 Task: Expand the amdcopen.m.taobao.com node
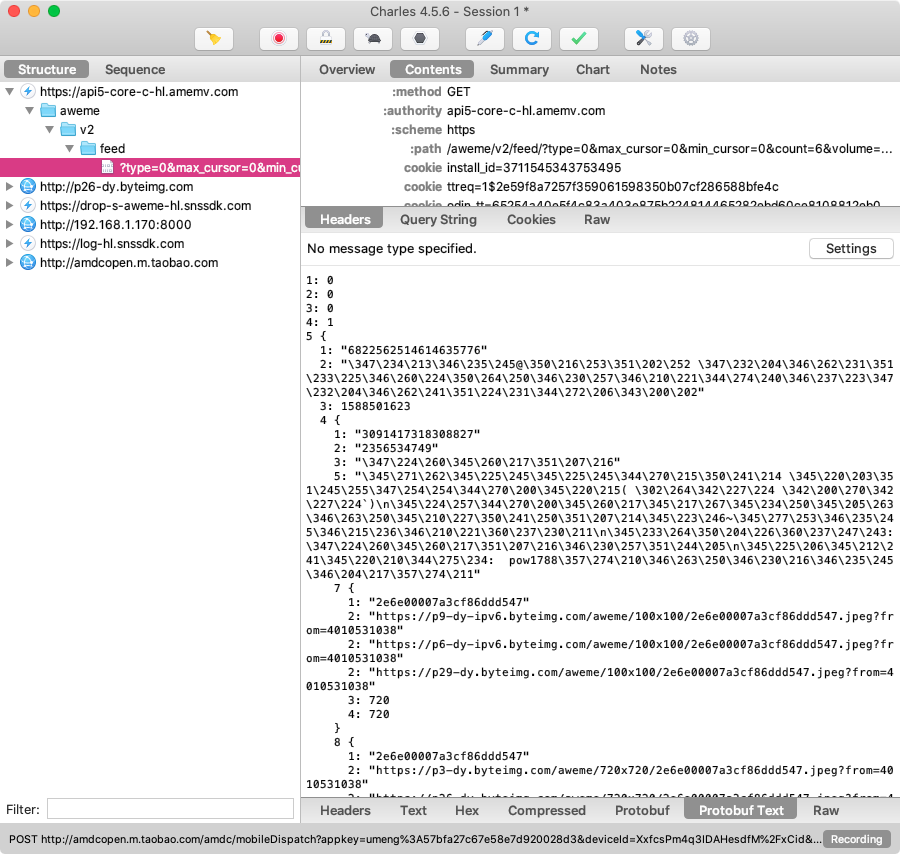pos(9,262)
